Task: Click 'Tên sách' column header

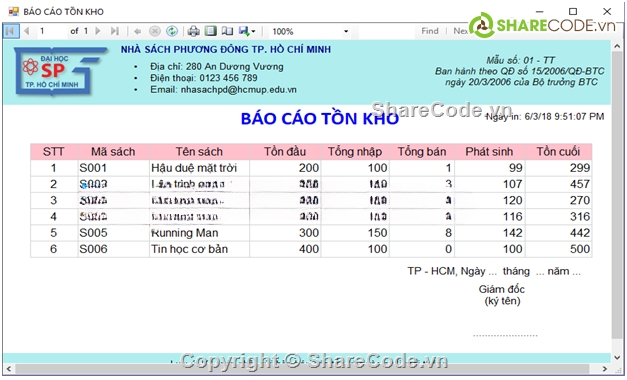Action: [x=199, y=152]
